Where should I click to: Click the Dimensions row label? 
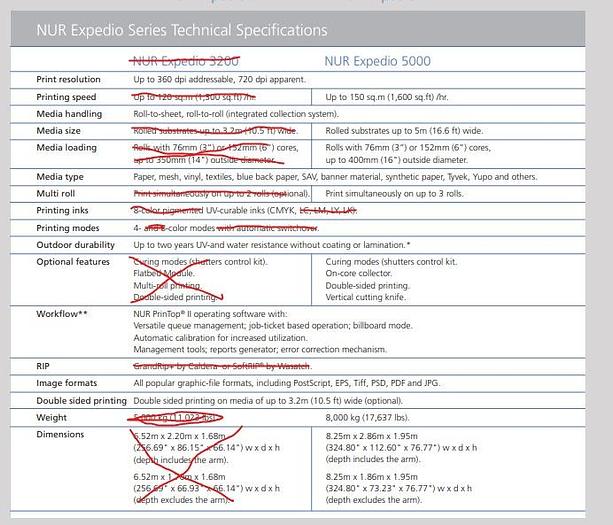60,434
